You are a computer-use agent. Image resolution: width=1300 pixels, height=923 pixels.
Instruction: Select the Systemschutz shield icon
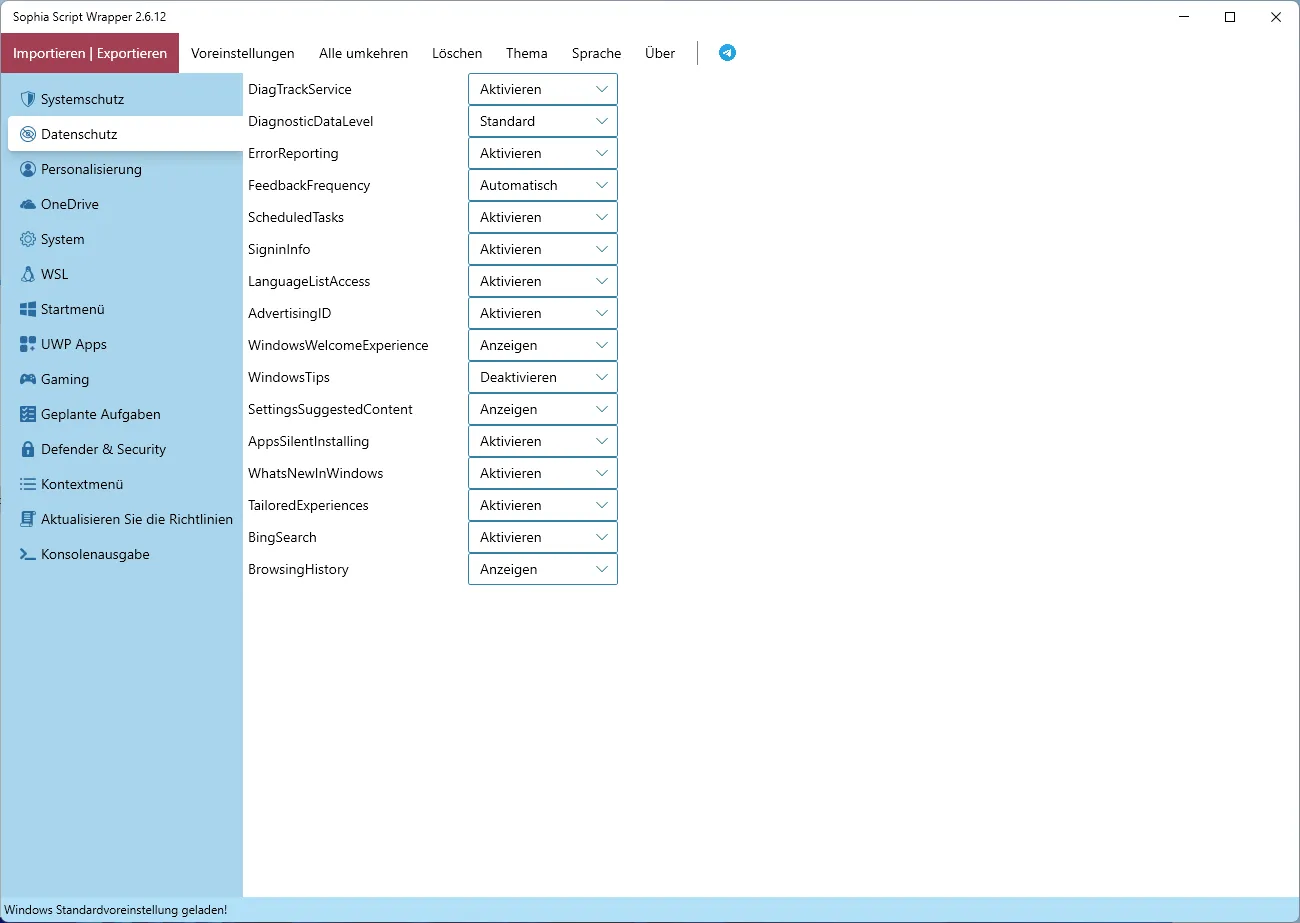point(28,99)
